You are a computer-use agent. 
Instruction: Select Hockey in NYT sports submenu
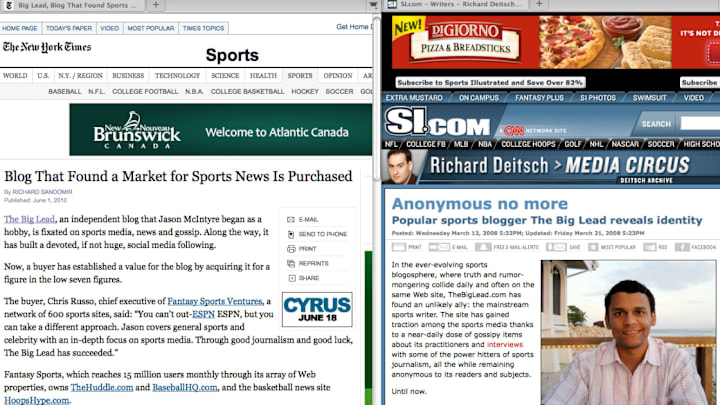(305, 92)
